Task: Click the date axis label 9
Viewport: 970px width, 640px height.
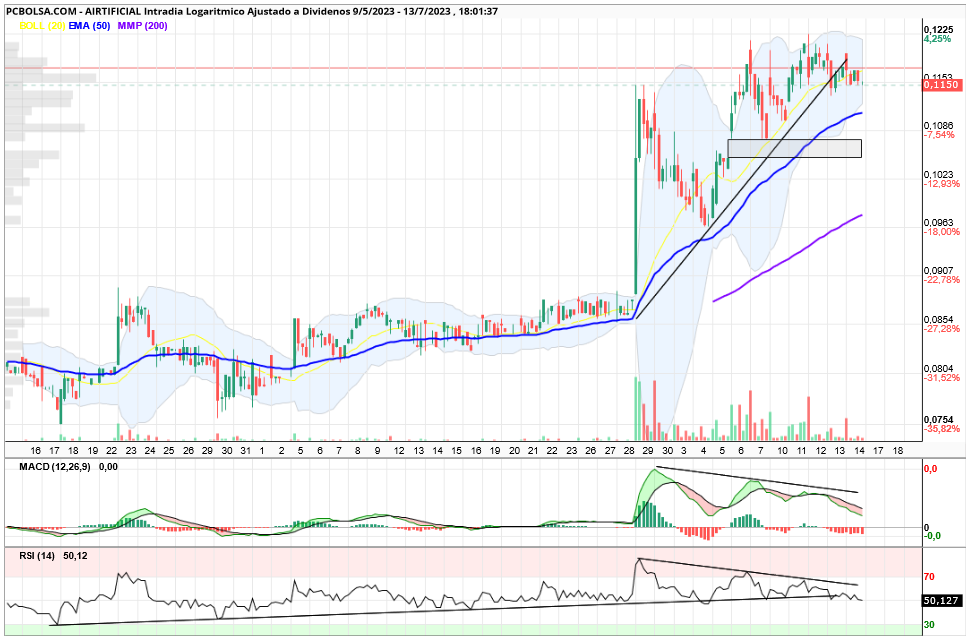Action: point(377,451)
